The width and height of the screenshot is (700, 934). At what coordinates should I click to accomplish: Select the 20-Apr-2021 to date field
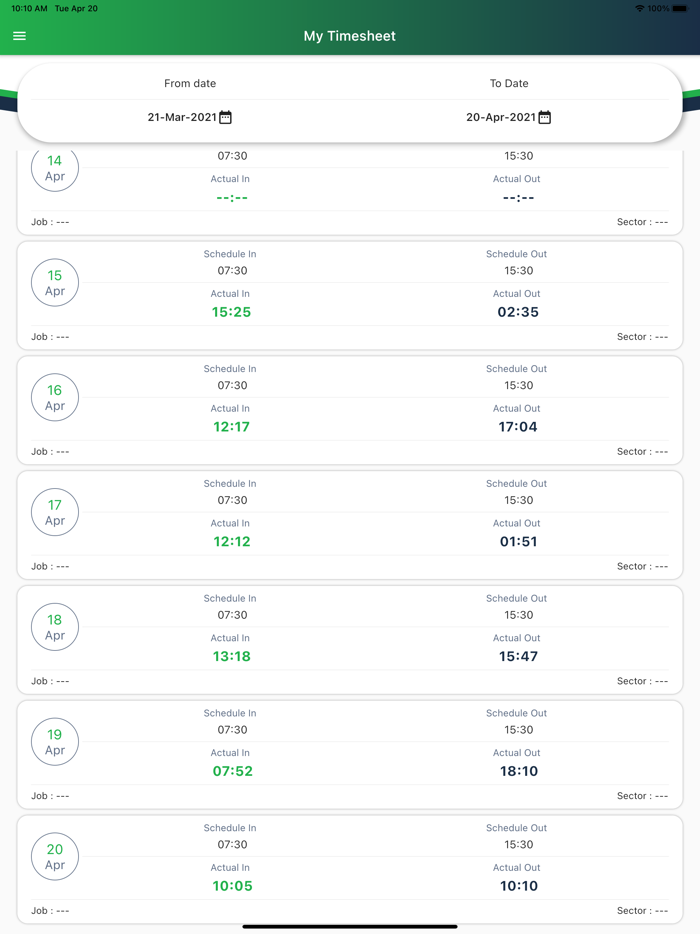pos(501,117)
